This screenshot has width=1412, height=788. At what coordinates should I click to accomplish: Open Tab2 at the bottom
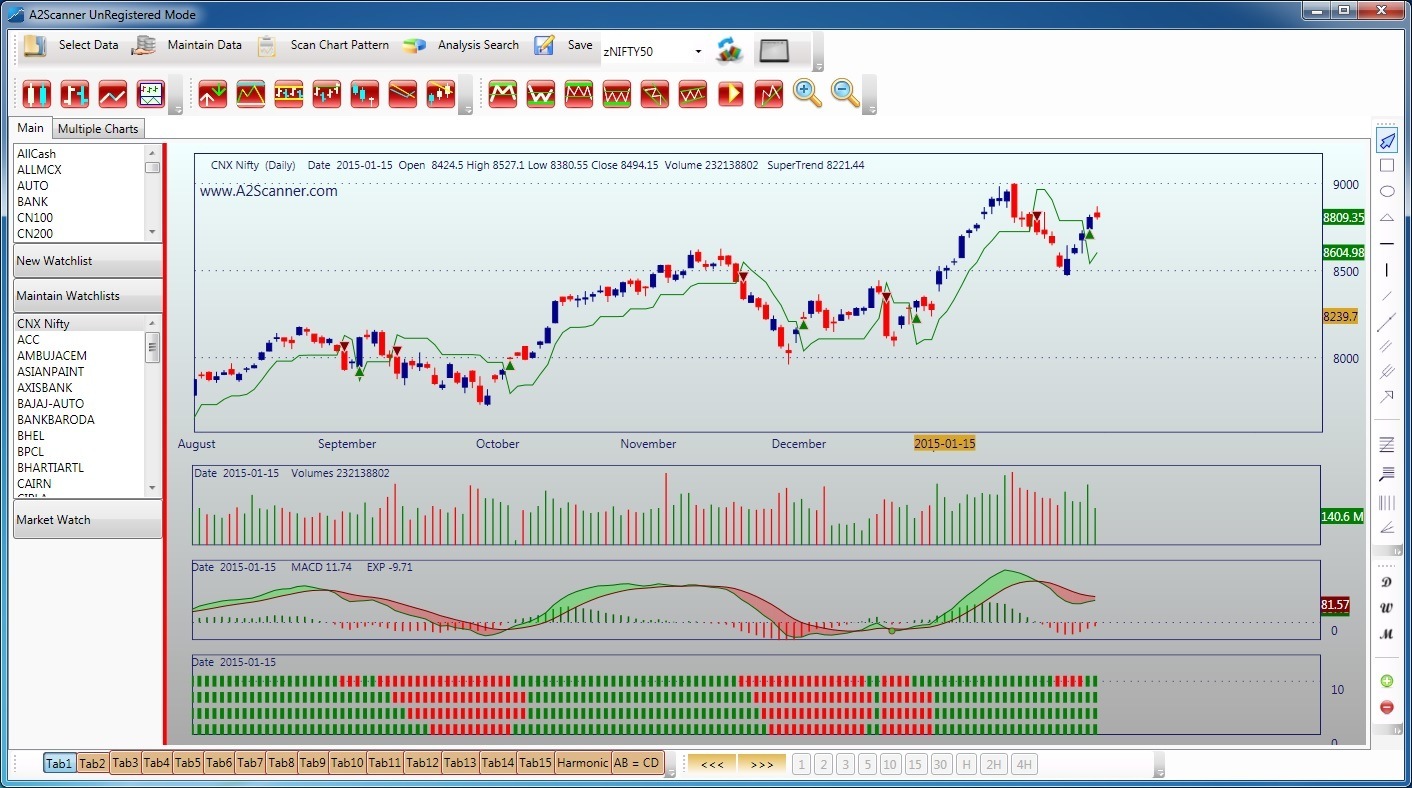point(92,764)
